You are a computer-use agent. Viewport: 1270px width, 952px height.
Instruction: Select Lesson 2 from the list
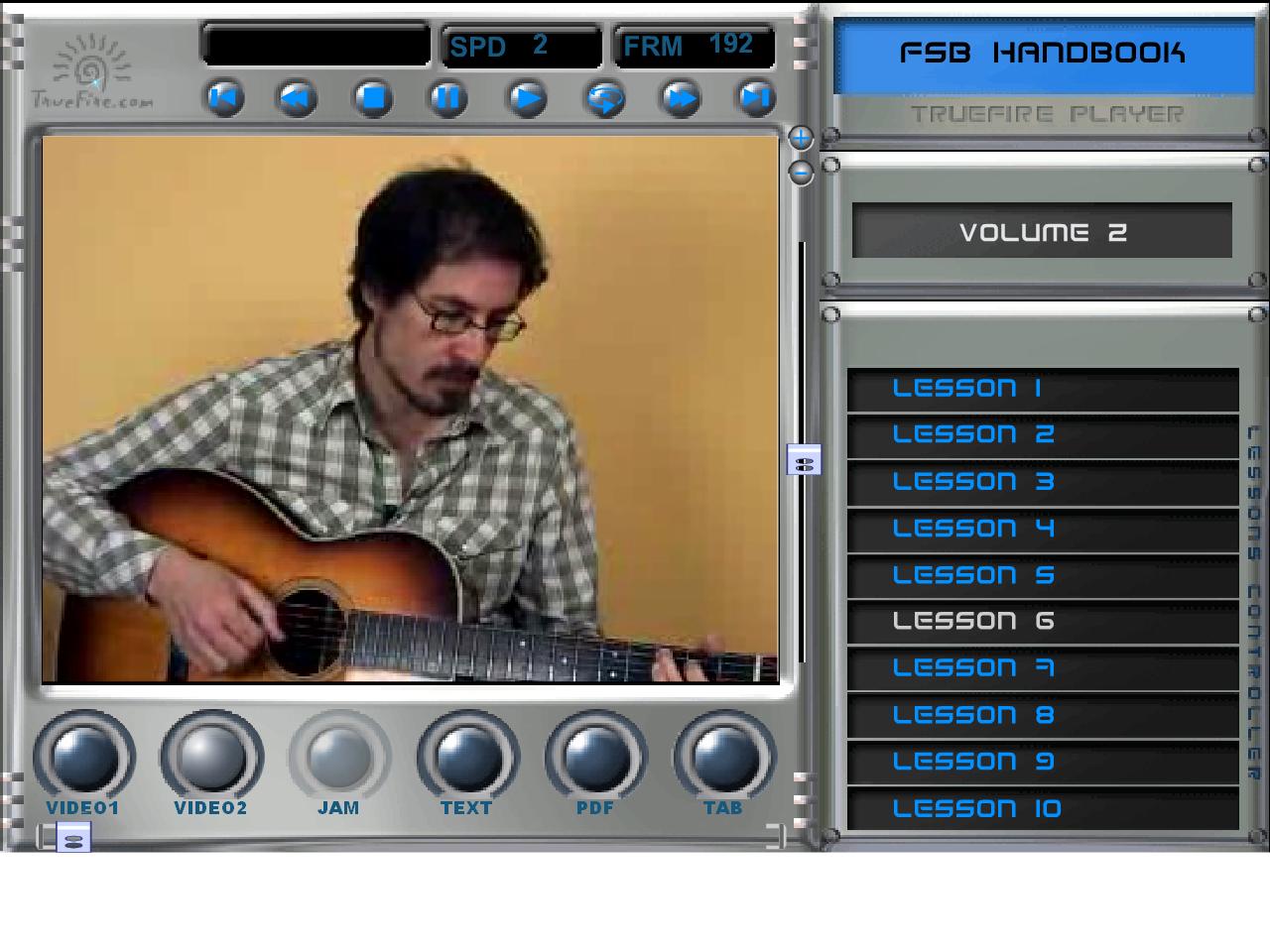pos(1043,435)
